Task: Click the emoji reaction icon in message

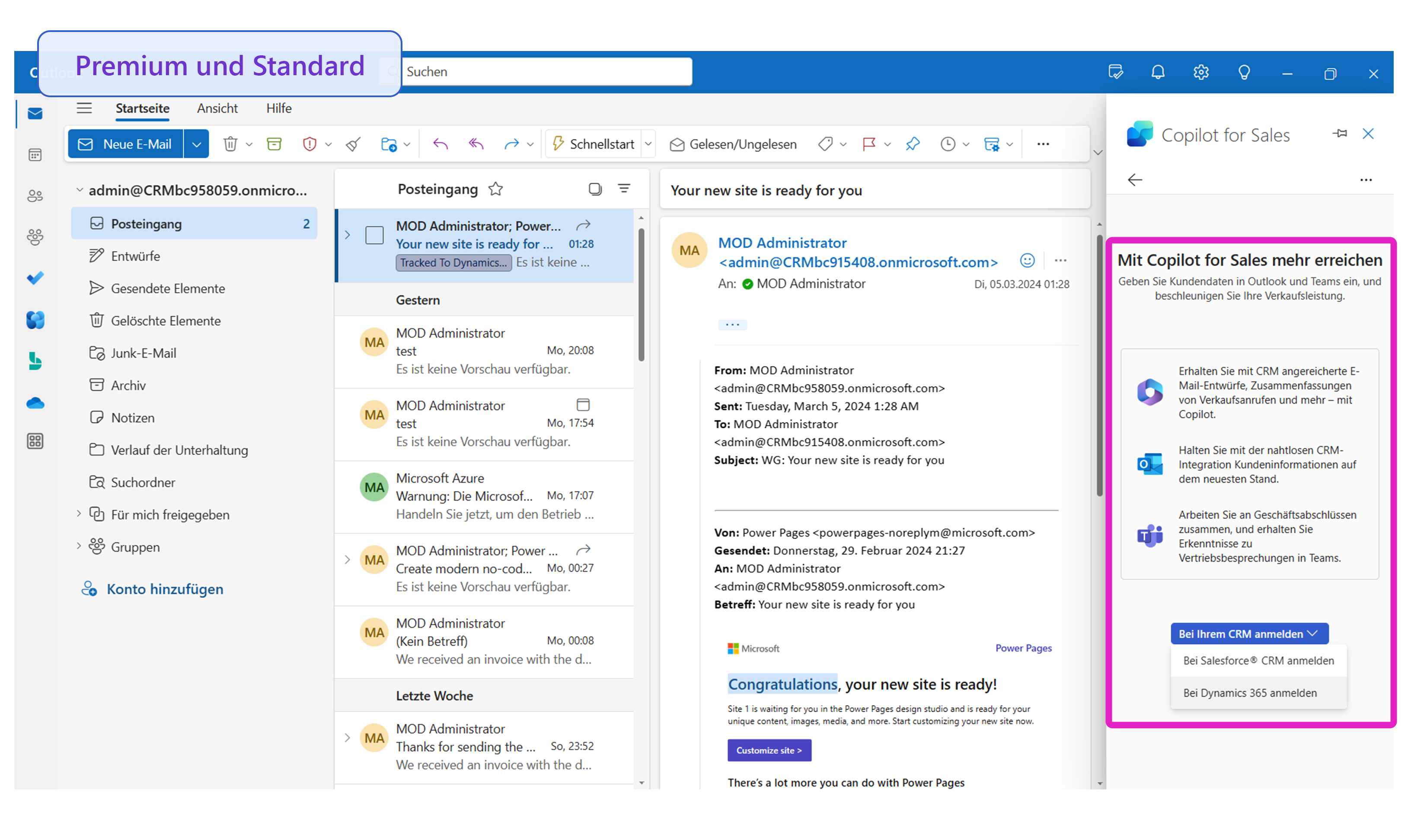Action: click(1027, 261)
